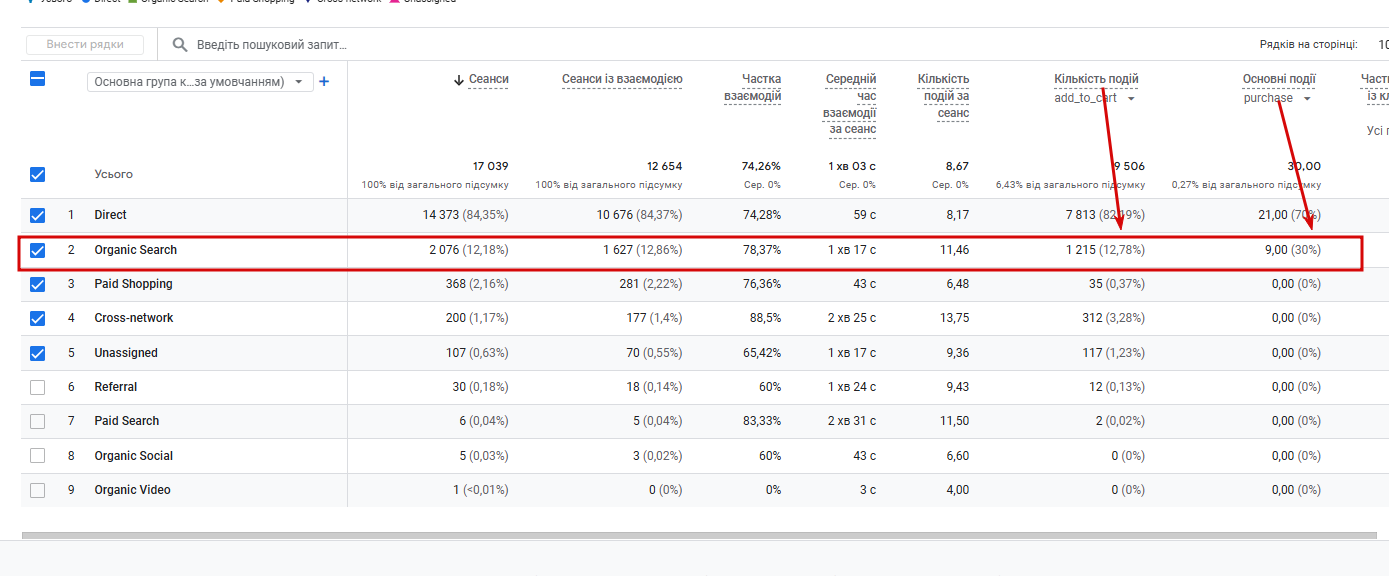Uncheck the Unassigned row checkbox
1389x576 pixels.
point(37,353)
